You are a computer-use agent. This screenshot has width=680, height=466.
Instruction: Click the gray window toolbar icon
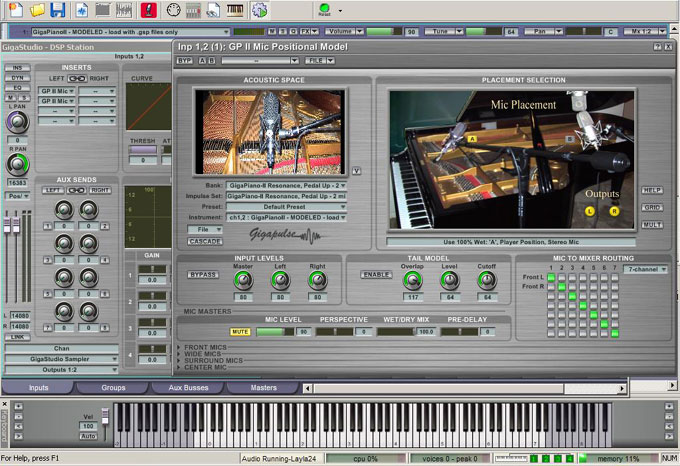pyautogui.click(x=103, y=10)
